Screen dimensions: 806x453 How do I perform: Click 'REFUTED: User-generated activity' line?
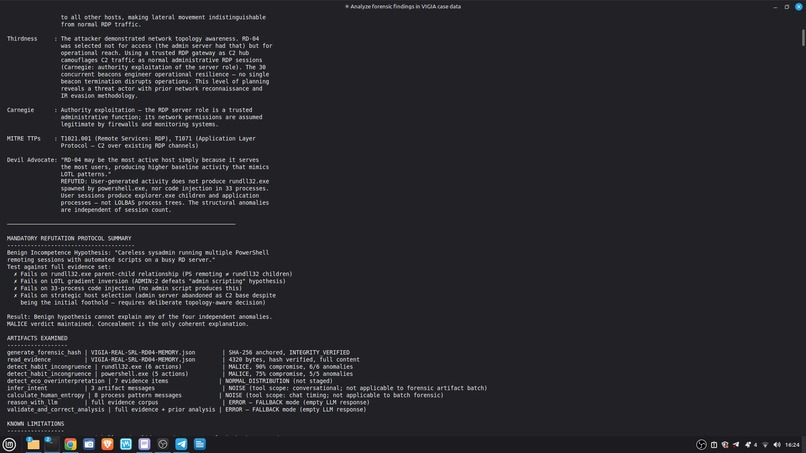[x=164, y=182]
